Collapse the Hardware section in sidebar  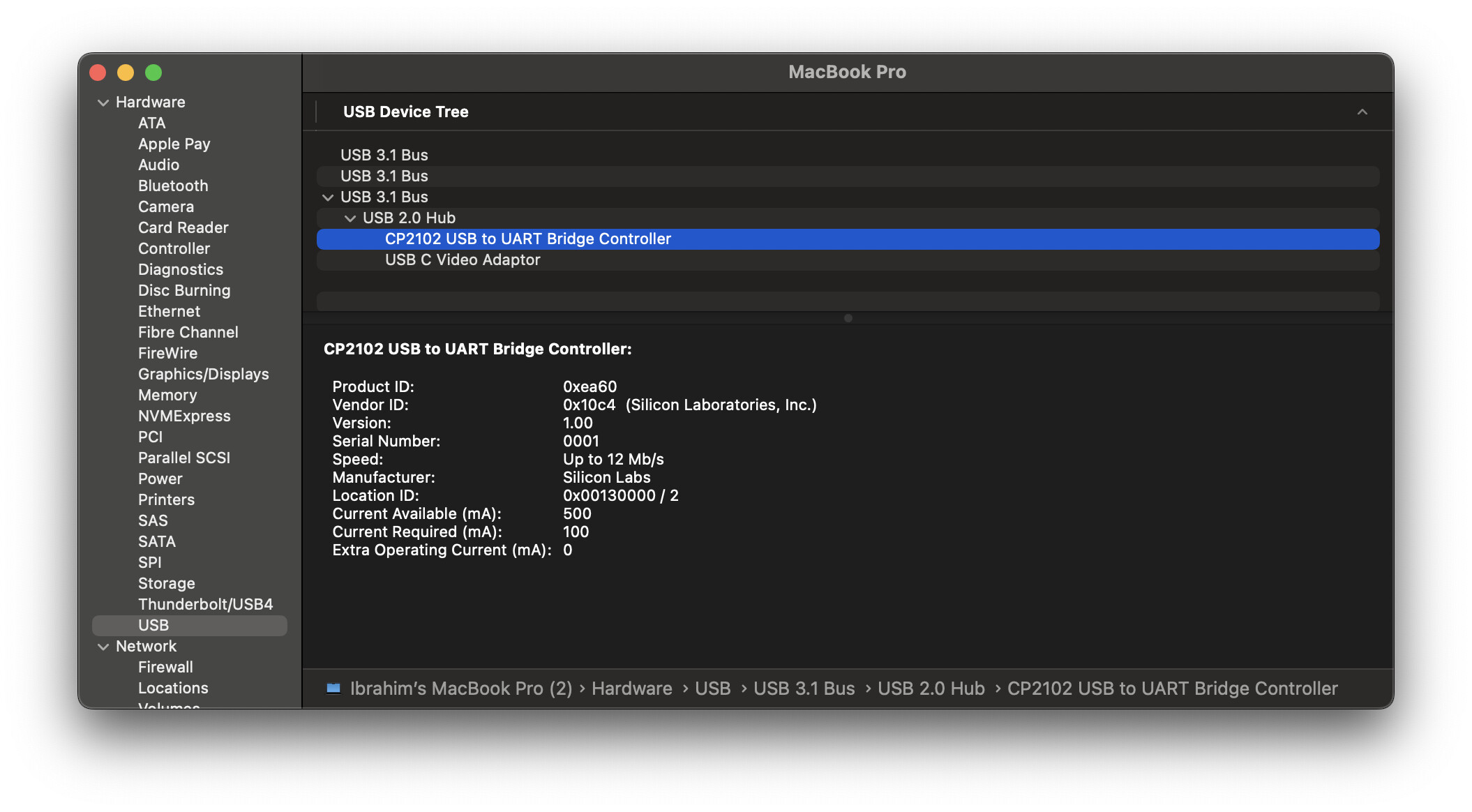point(103,103)
